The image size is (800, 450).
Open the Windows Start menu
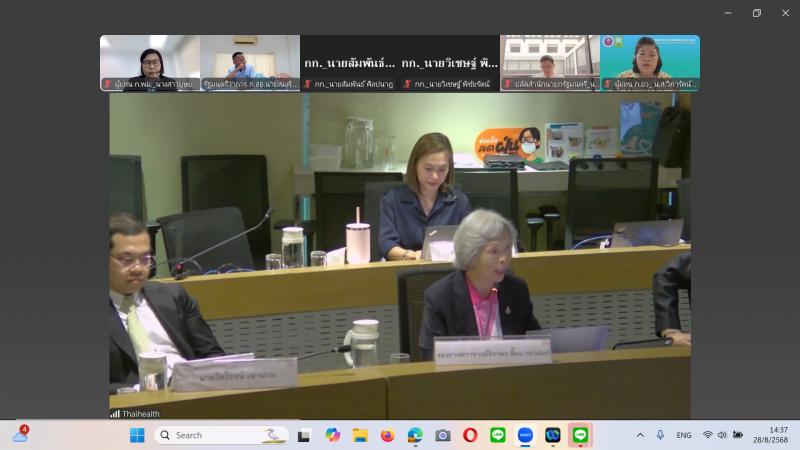coord(137,435)
